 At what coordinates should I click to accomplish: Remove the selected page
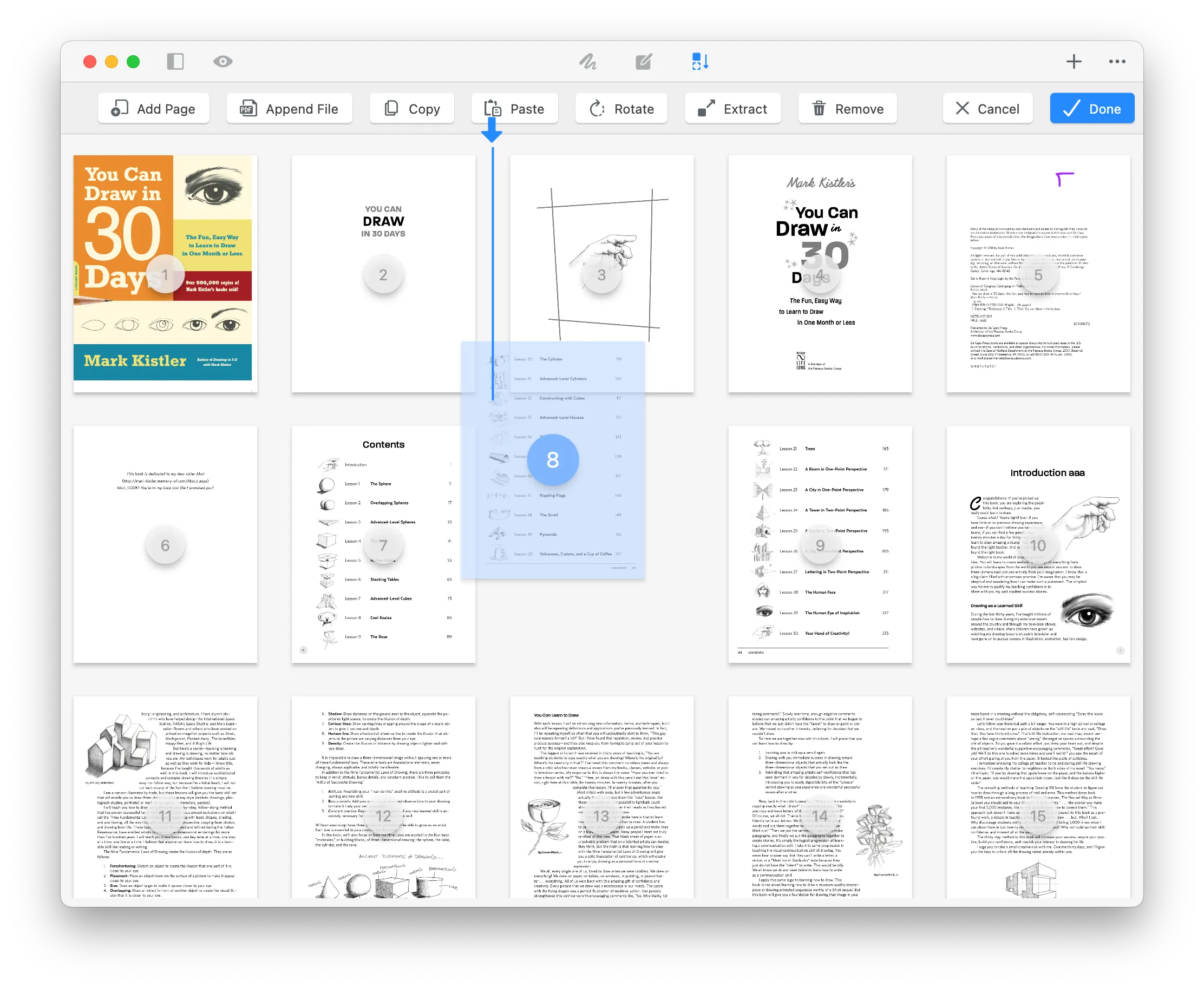pyautogui.click(x=847, y=109)
